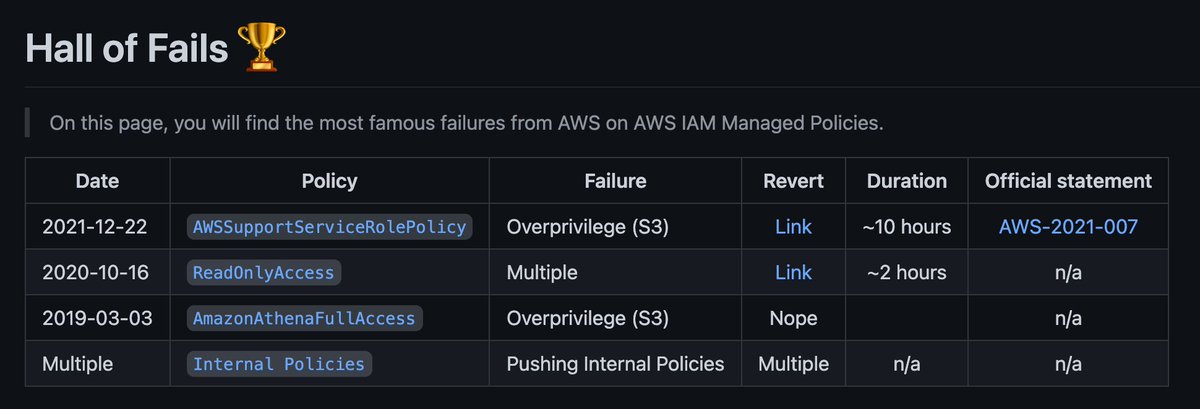This screenshot has width=1200, height=409.
Task: Follow the Revert Link for 2021-12-22
Action: pyautogui.click(x=793, y=227)
